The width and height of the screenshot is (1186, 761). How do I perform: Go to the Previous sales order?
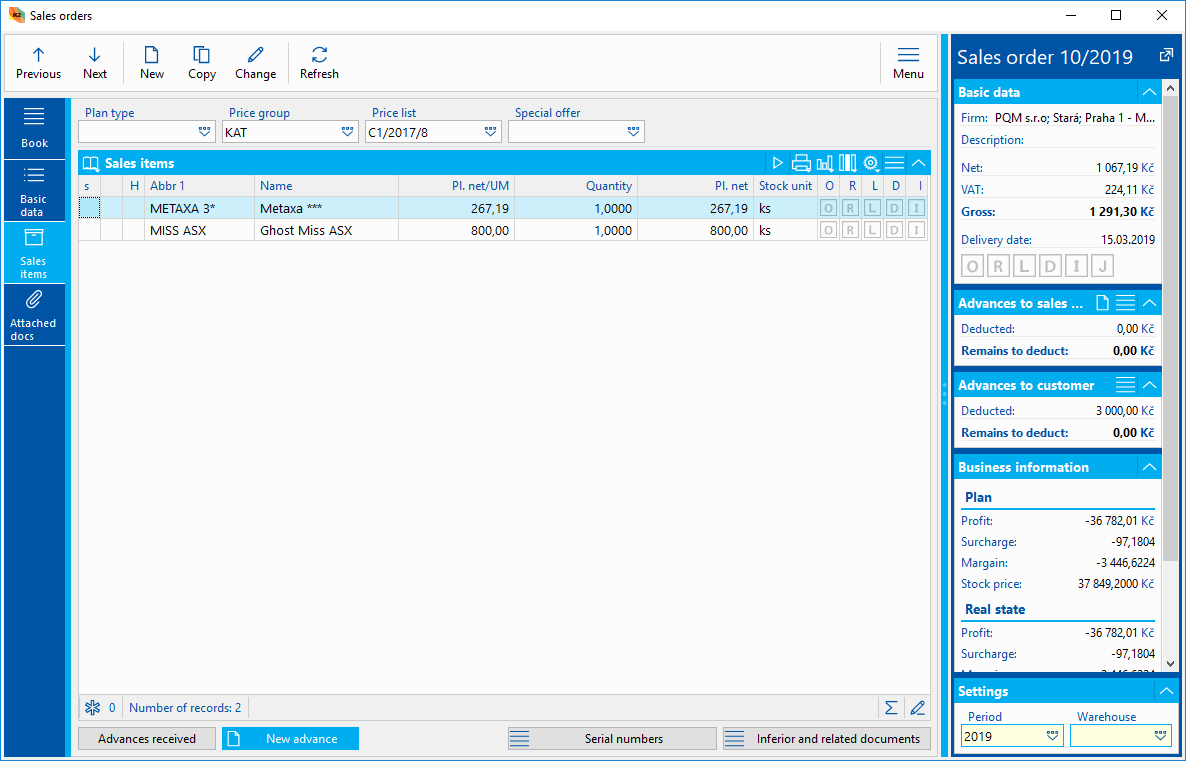pos(39,64)
